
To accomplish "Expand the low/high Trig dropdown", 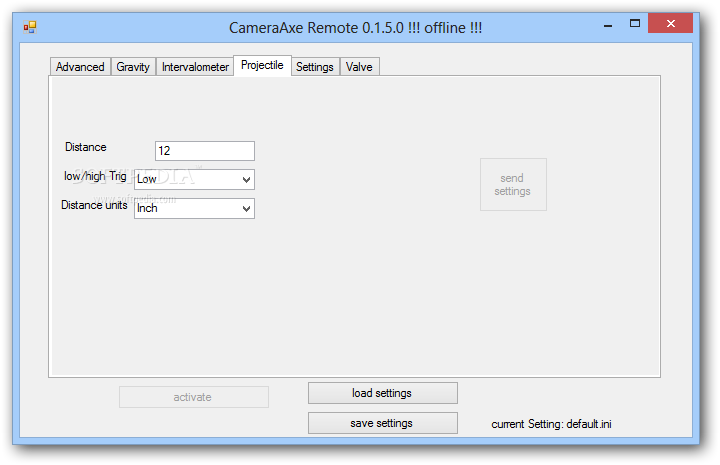I will click(x=194, y=179).
